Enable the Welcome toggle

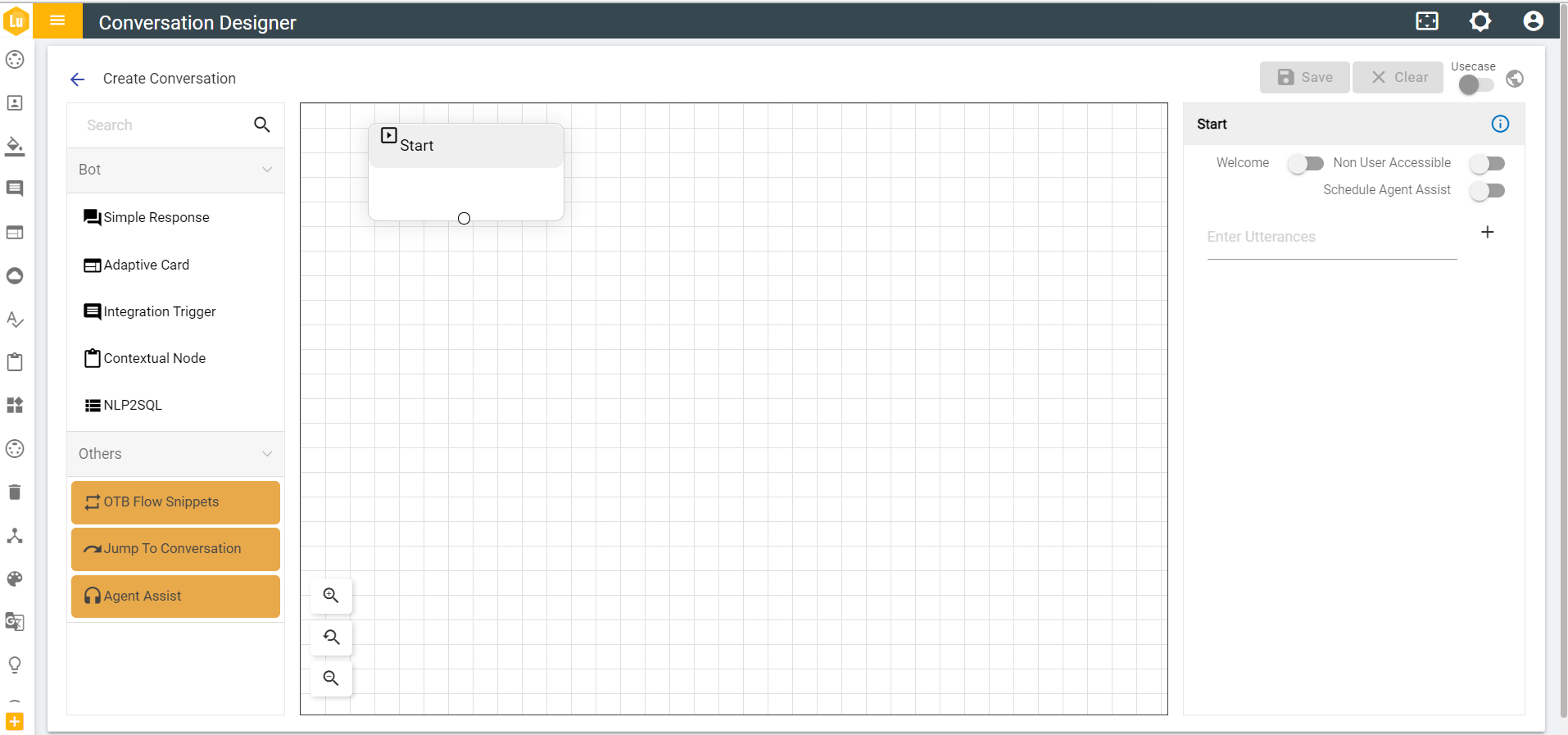(x=1305, y=164)
